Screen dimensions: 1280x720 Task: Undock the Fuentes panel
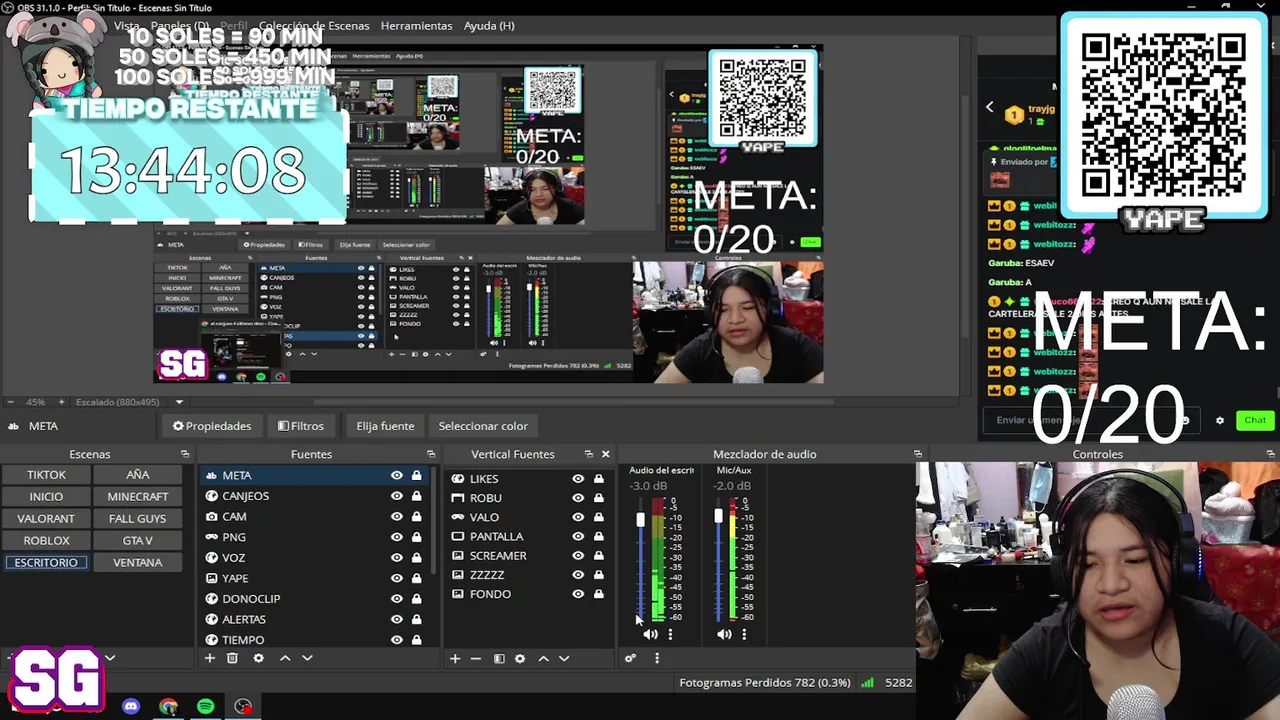[431, 454]
